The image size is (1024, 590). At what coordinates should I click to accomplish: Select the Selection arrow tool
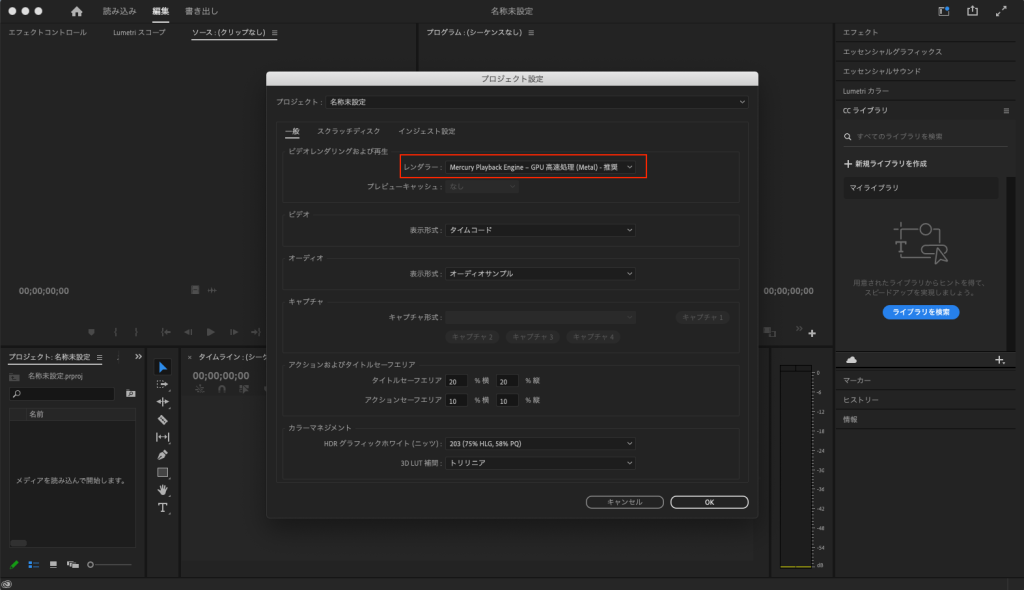pyautogui.click(x=163, y=367)
